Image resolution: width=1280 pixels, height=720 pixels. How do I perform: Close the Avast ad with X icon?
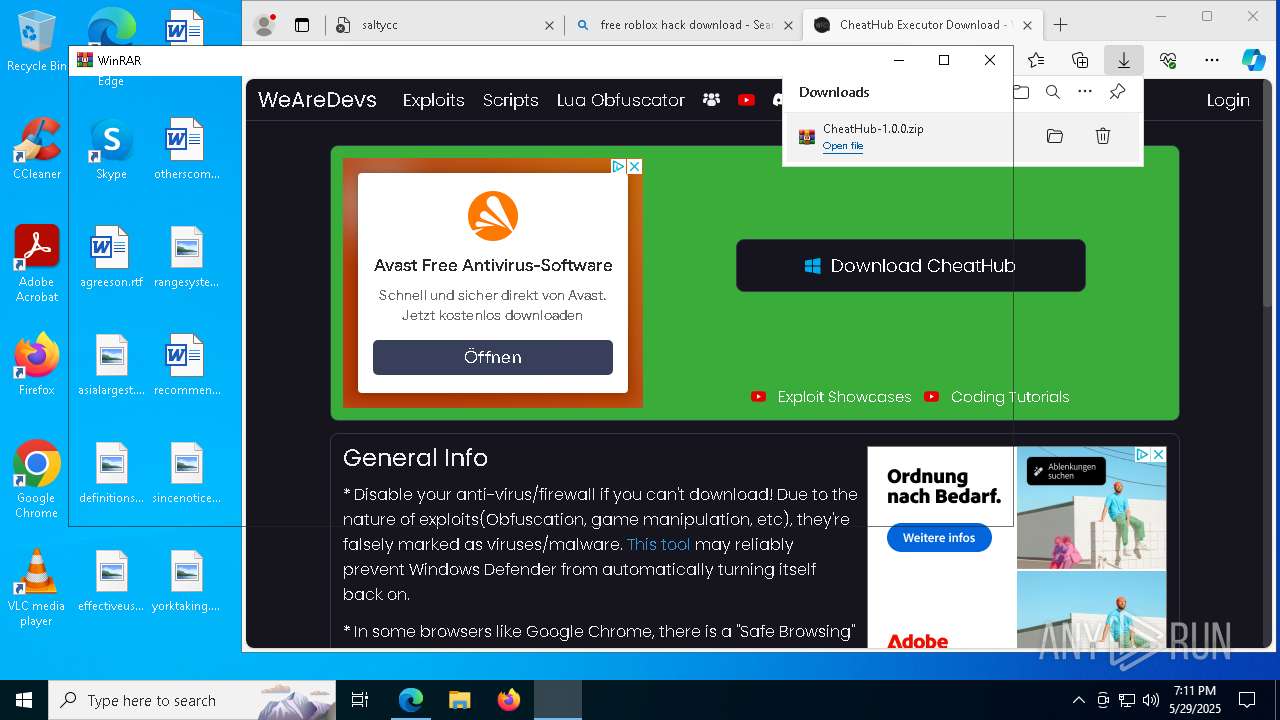[634, 166]
